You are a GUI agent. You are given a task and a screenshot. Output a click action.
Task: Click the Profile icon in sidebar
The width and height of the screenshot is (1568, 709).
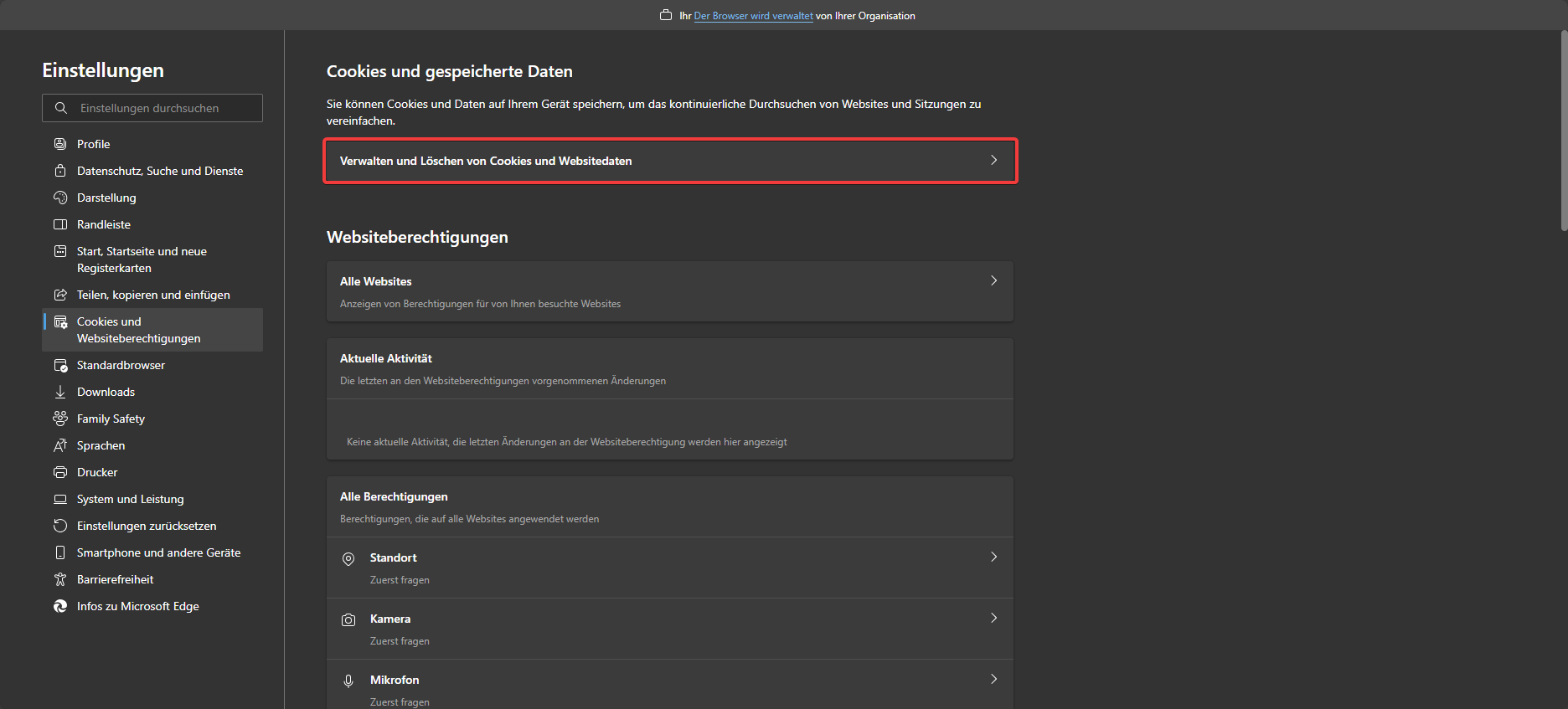[60, 144]
